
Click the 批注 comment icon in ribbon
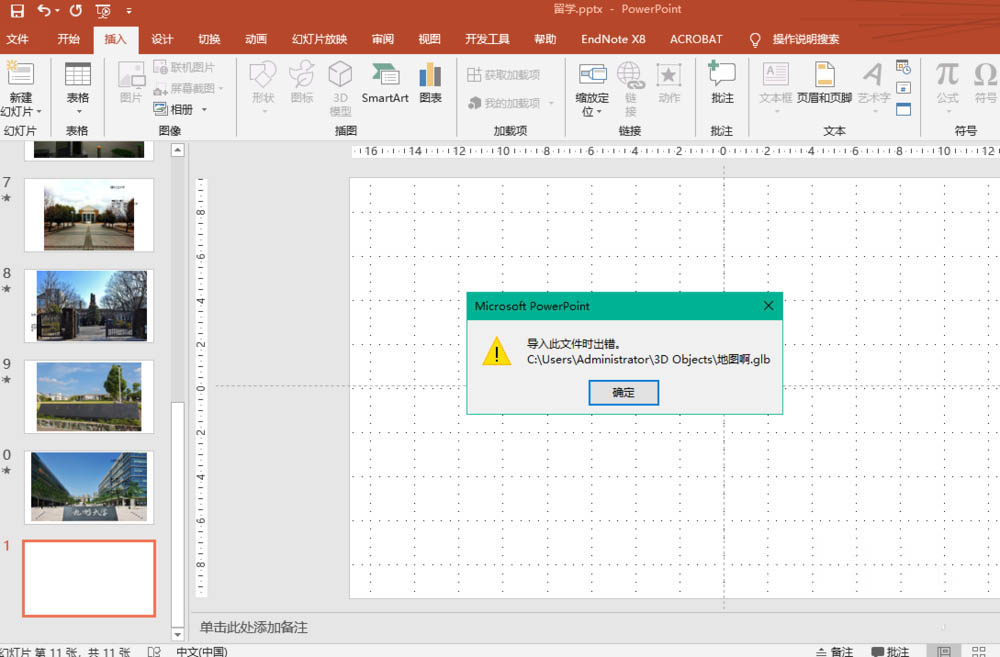pyautogui.click(x=722, y=82)
